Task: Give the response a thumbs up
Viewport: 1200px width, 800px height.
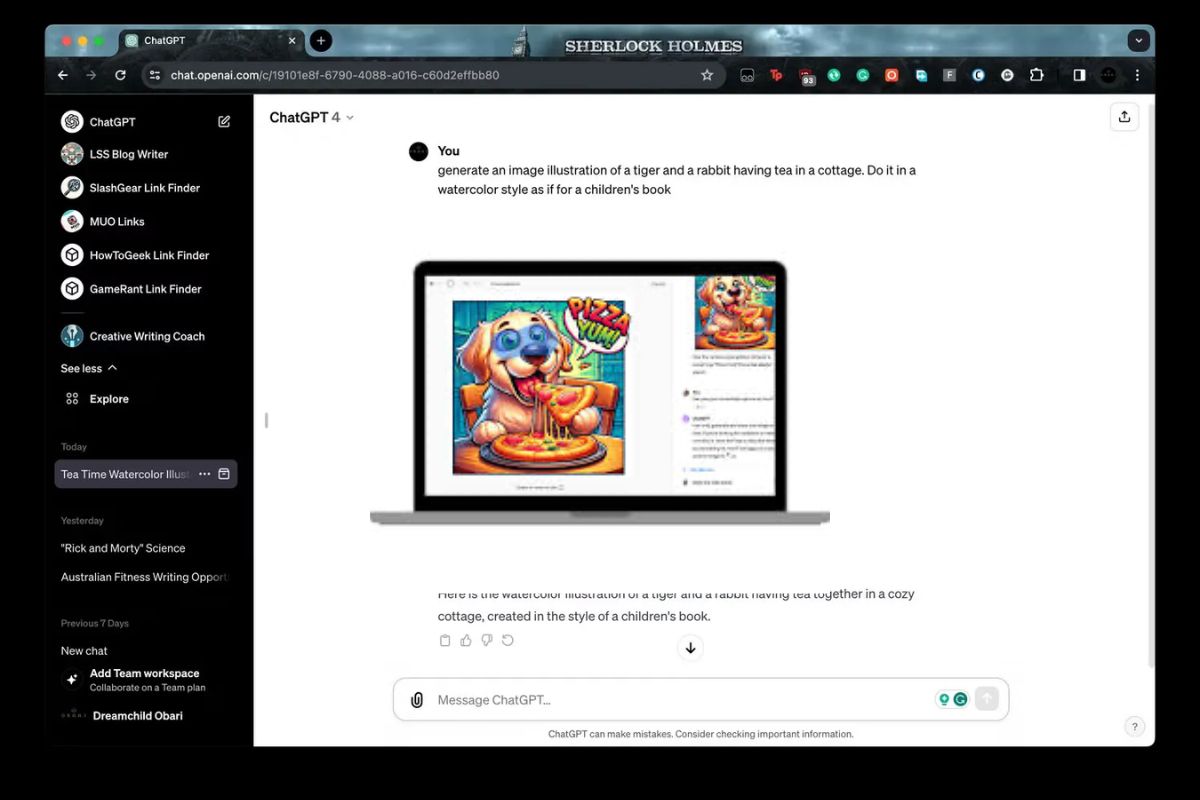Action: point(466,641)
